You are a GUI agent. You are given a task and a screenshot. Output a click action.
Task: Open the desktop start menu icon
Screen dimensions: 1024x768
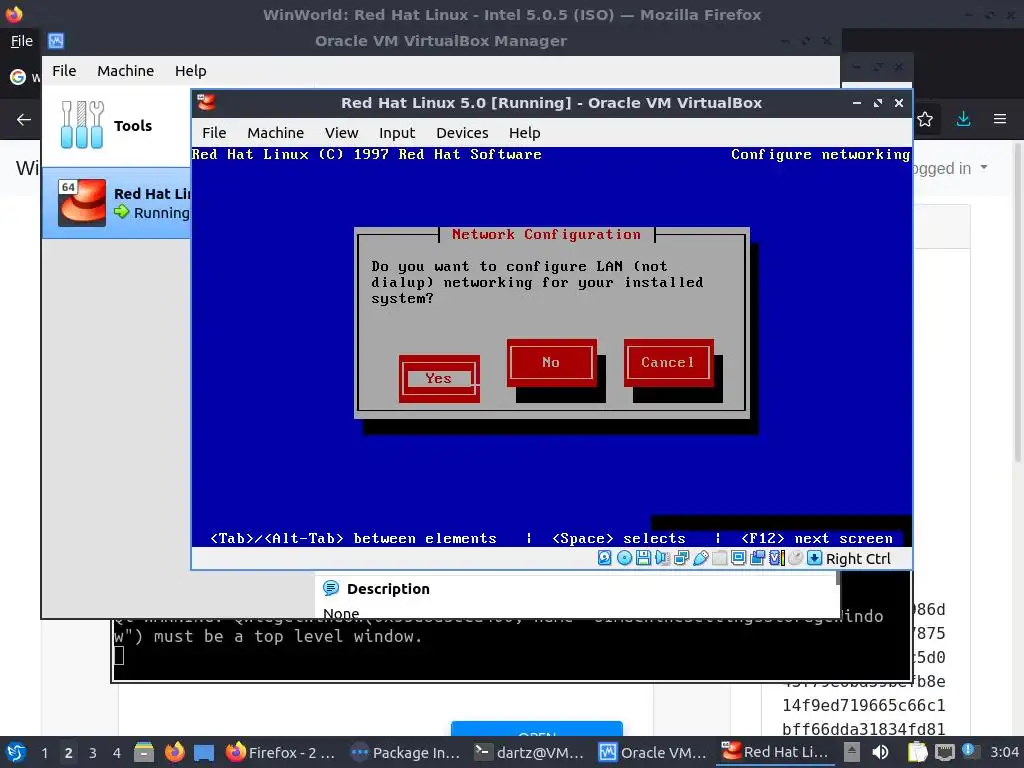(16, 752)
